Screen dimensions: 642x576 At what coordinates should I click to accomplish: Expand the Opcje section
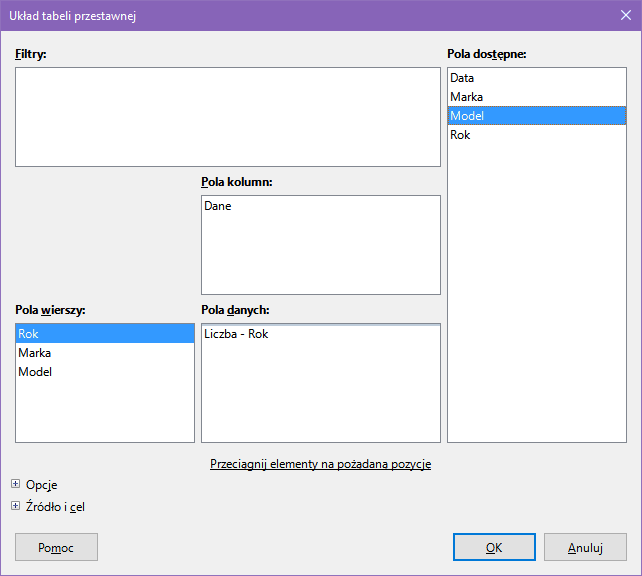15,485
